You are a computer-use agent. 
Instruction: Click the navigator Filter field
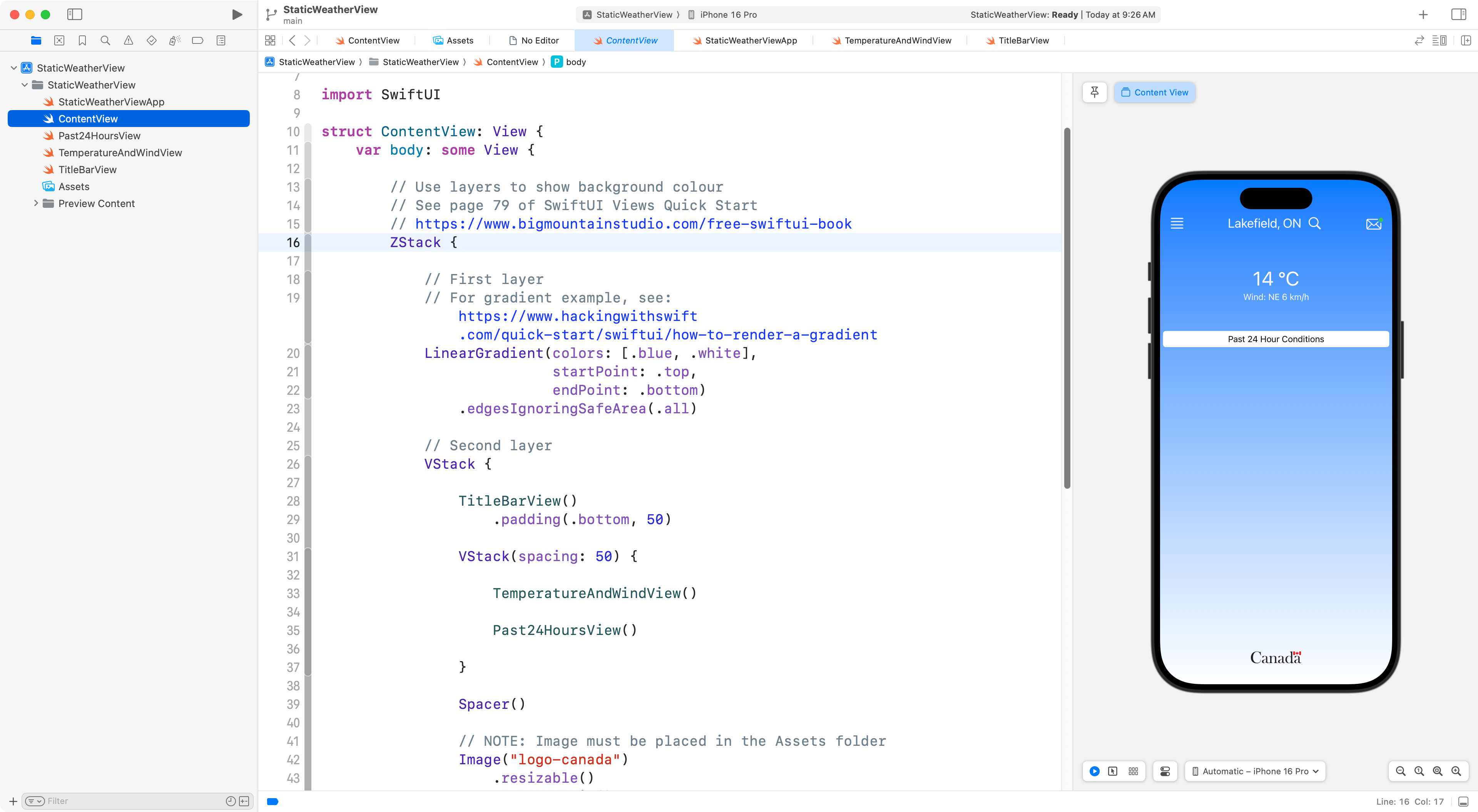132,801
